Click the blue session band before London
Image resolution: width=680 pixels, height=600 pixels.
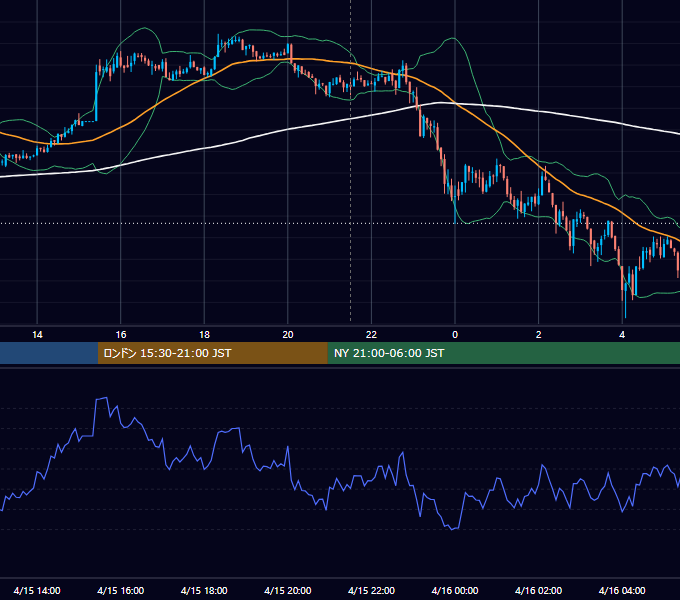tap(49, 353)
